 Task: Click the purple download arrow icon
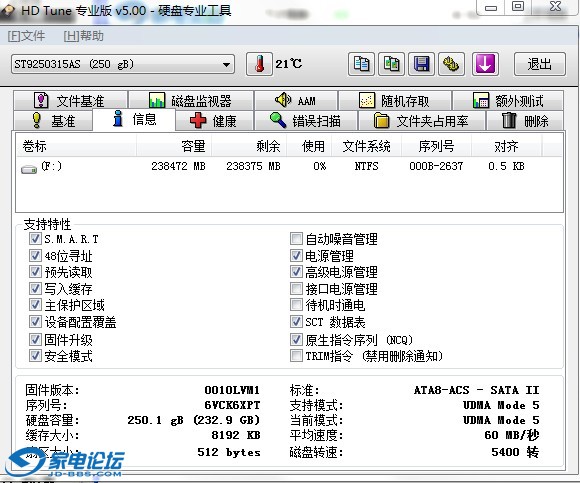(485, 64)
